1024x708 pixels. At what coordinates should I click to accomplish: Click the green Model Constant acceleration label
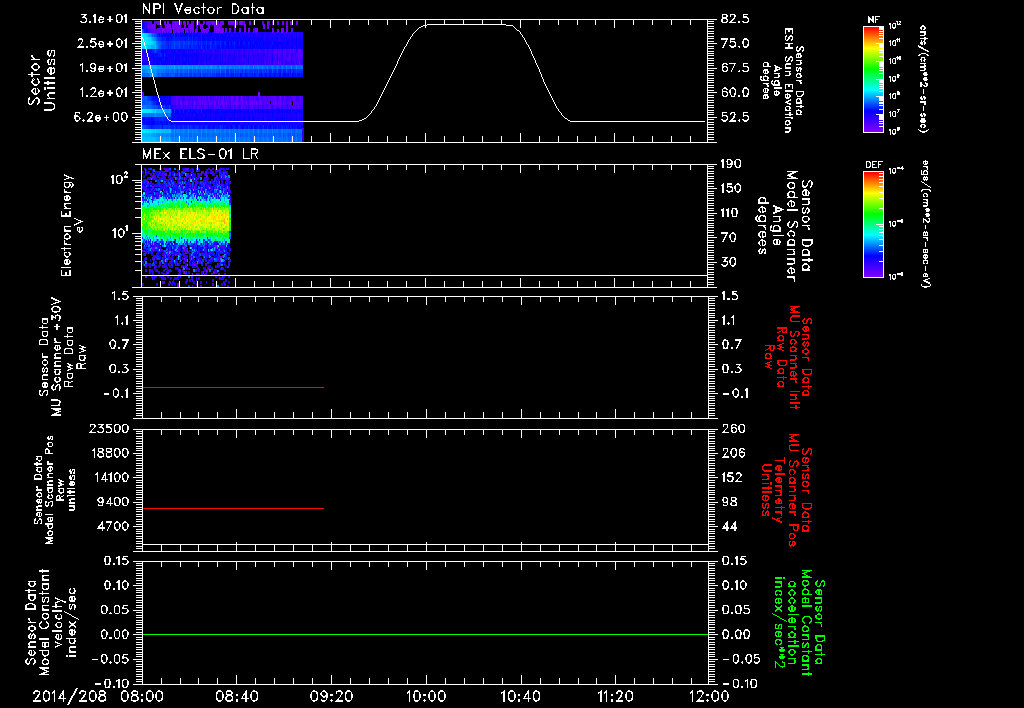click(798, 623)
